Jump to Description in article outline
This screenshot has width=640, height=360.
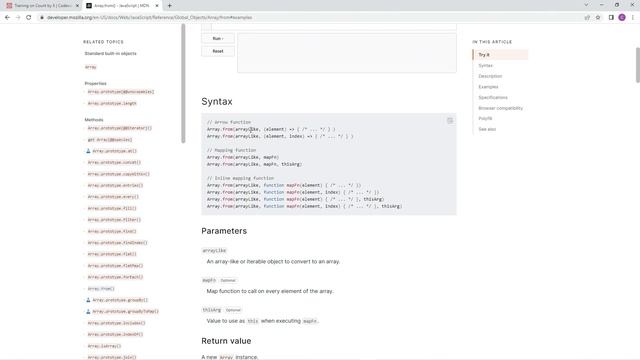pos(490,76)
